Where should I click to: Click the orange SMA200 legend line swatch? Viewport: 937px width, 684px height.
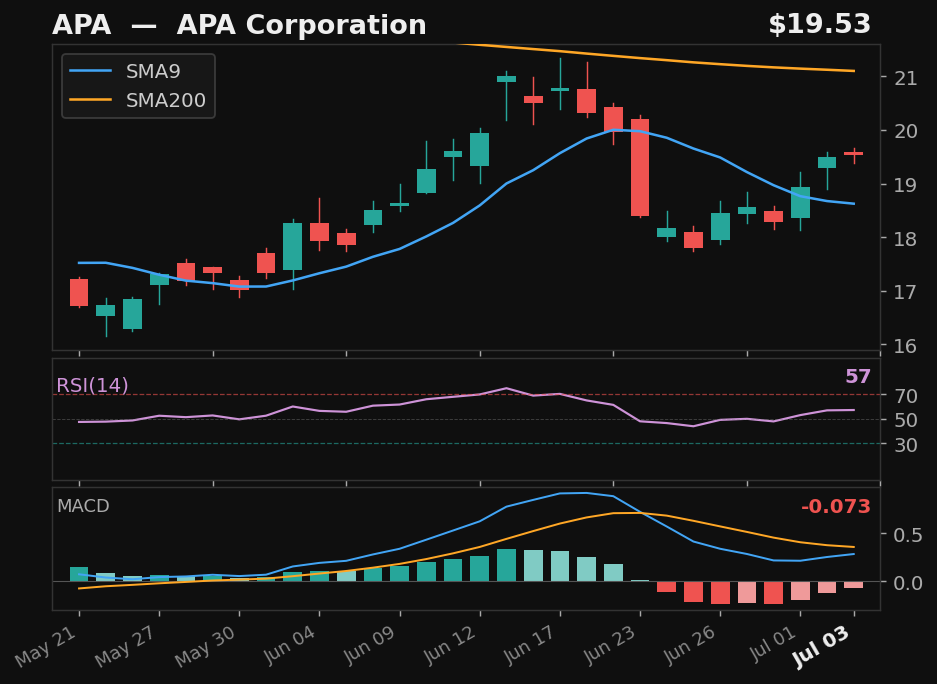[x=90, y=100]
